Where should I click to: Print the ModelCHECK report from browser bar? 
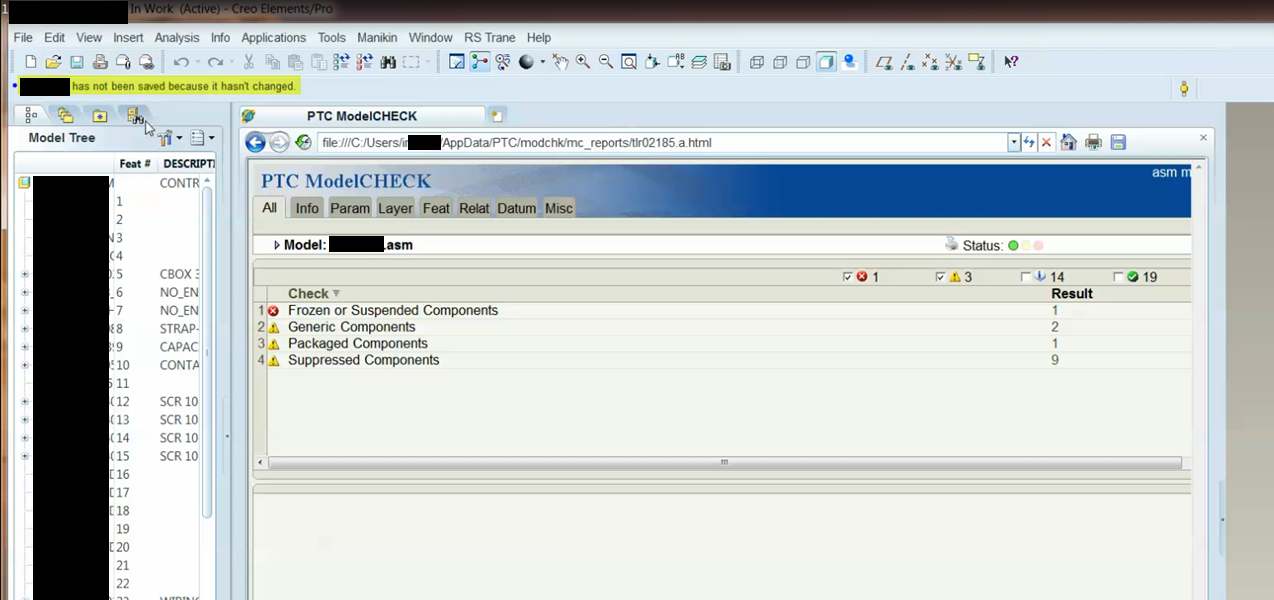[x=1093, y=142]
